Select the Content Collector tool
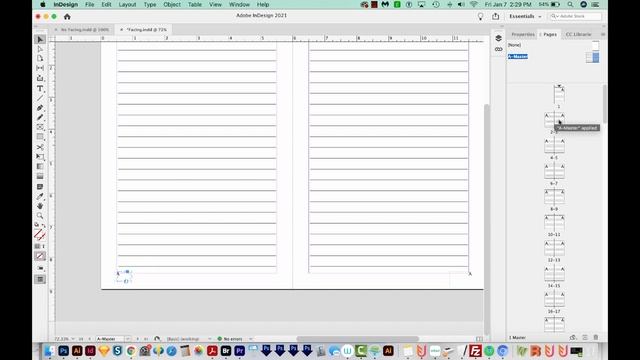This screenshot has height=360, width=640. (x=40, y=78)
